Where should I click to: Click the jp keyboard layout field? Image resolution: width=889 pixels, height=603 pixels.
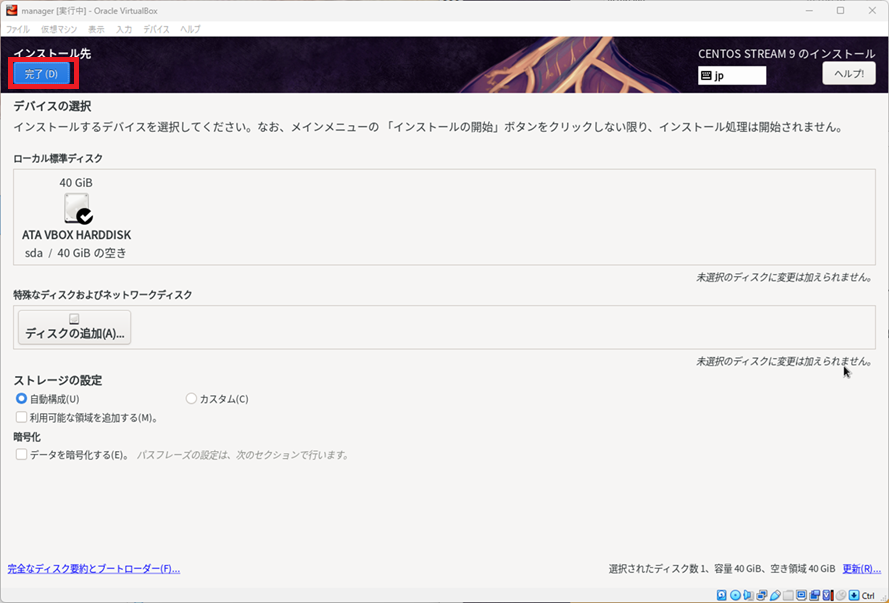tap(732, 75)
